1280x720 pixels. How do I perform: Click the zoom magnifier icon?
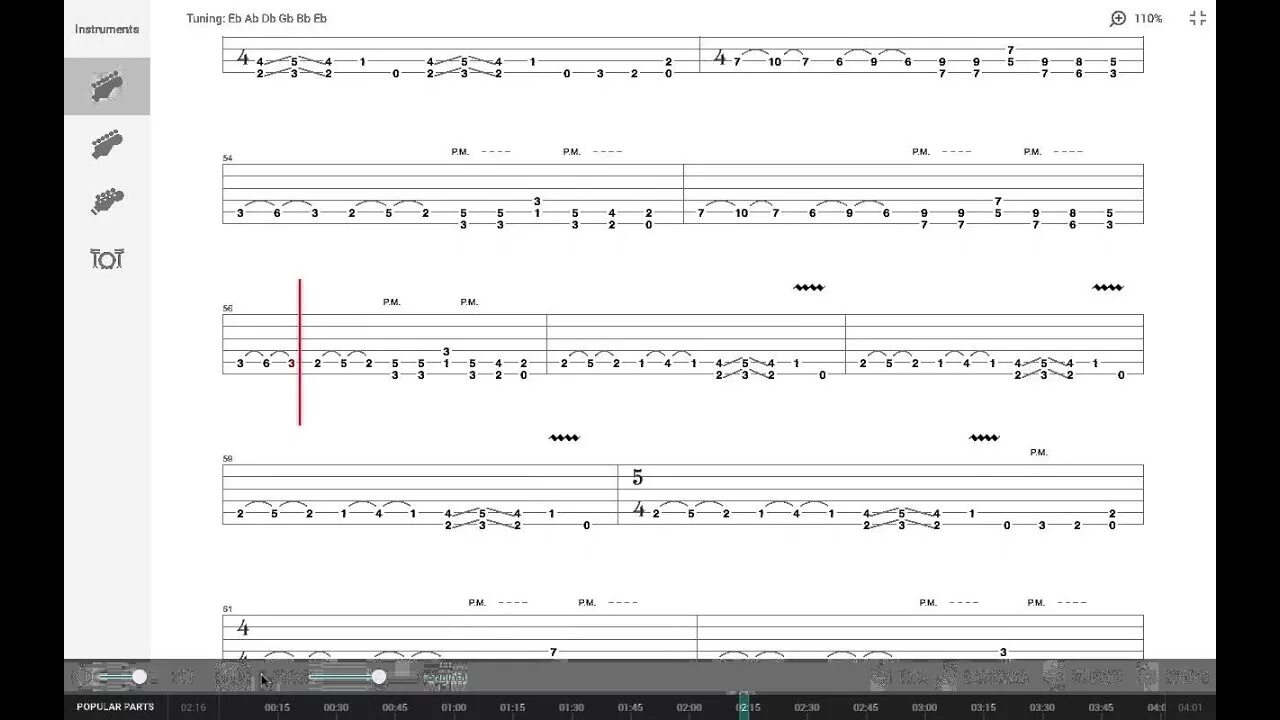[1118, 19]
